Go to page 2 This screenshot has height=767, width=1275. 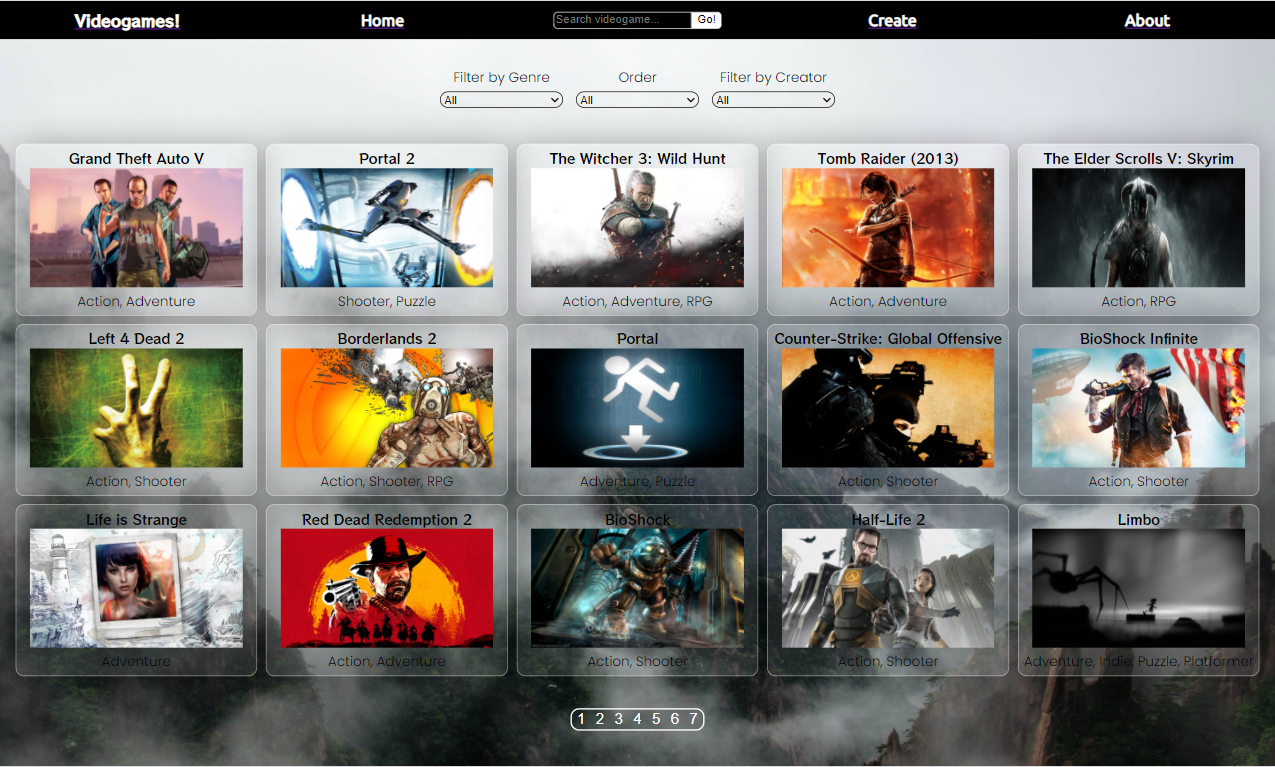point(600,719)
